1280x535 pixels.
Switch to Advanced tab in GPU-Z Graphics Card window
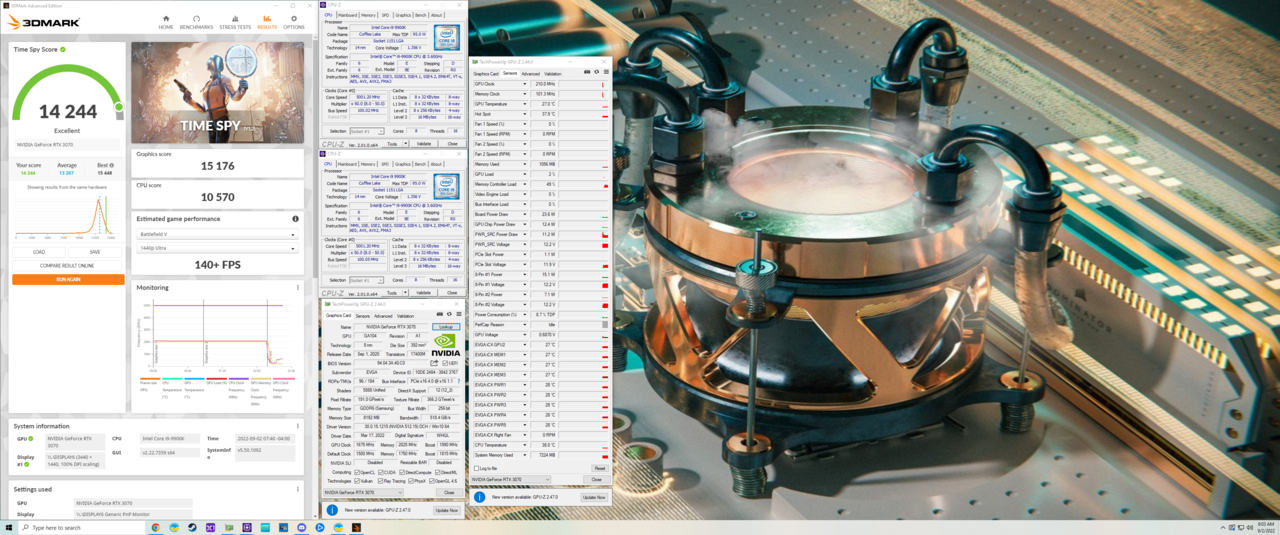pos(383,316)
